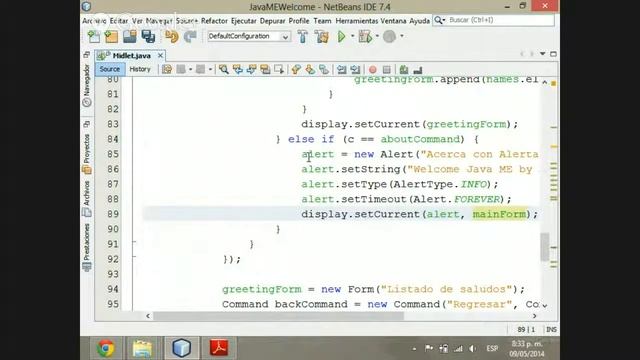Click the Find Next Occurrence icon

click(251, 69)
